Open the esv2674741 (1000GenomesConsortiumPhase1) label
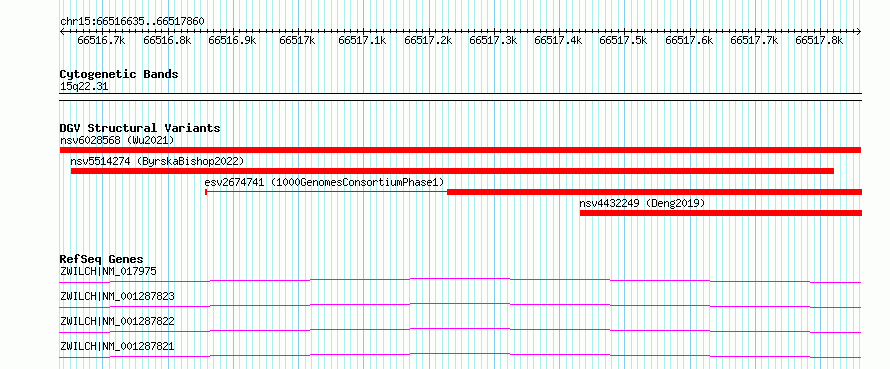 (x=324, y=182)
